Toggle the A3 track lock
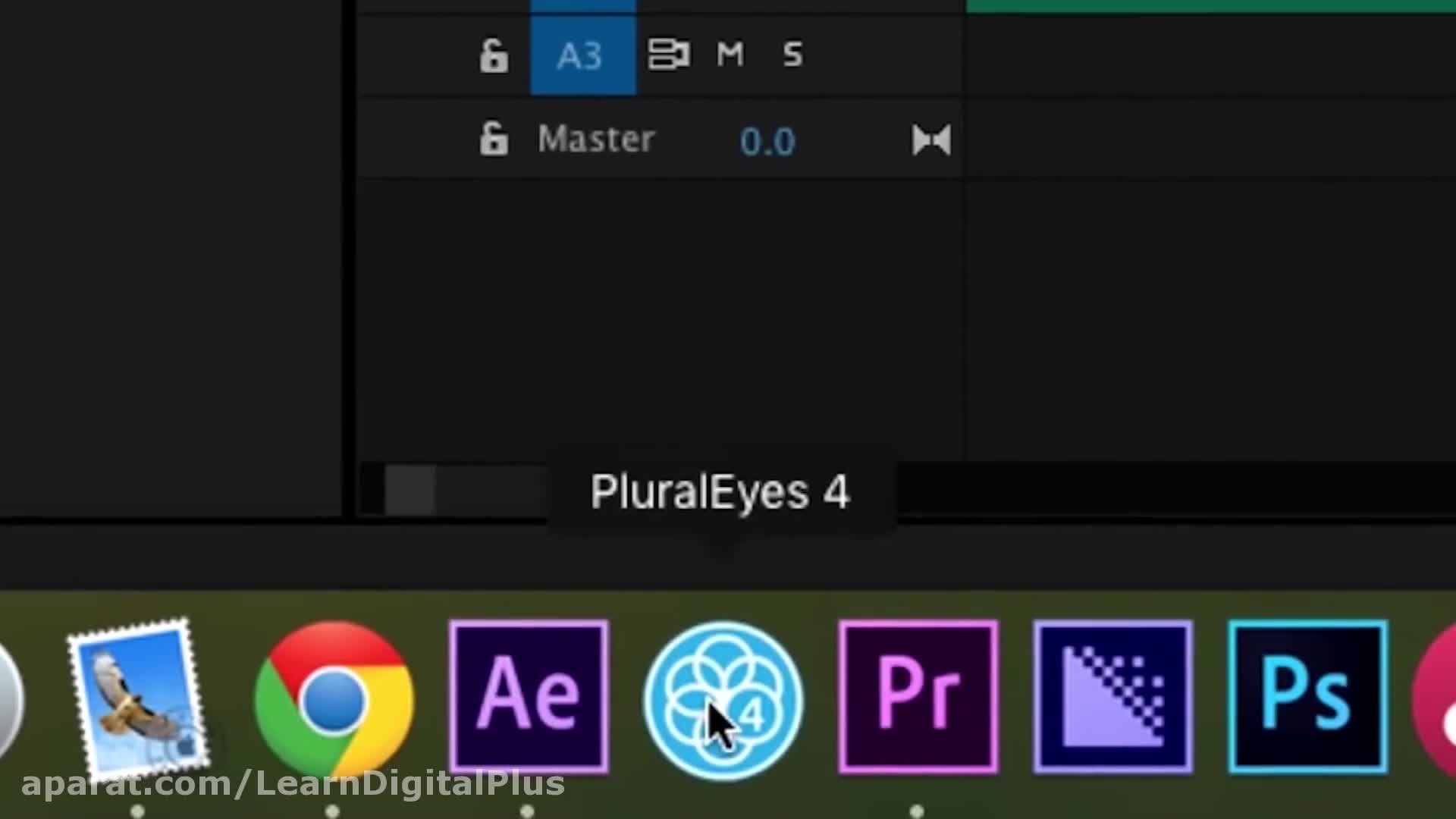The width and height of the screenshot is (1456, 819). click(494, 55)
